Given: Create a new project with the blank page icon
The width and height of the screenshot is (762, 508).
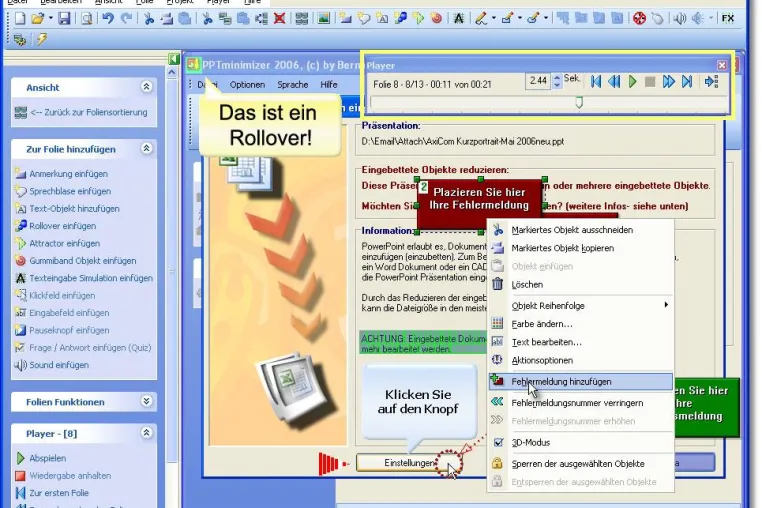Looking at the screenshot, I should 20,18.
